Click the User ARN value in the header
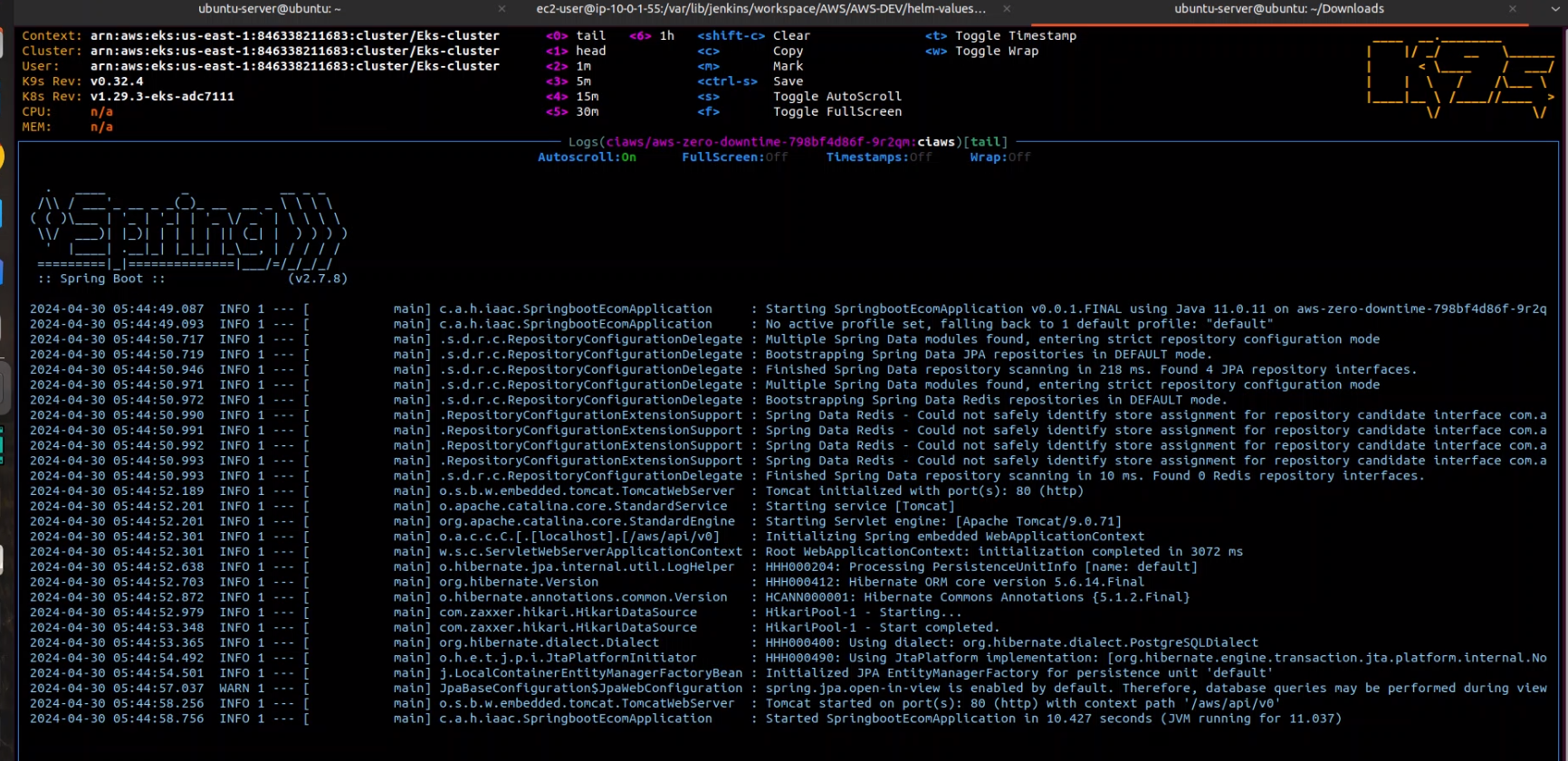Viewport: 1568px width, 761px height. click(294, 67)
